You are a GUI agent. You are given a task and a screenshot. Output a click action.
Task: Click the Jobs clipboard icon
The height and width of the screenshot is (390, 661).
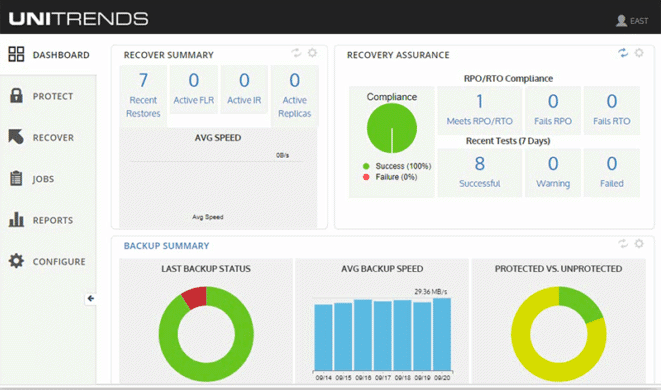(16, 178)
